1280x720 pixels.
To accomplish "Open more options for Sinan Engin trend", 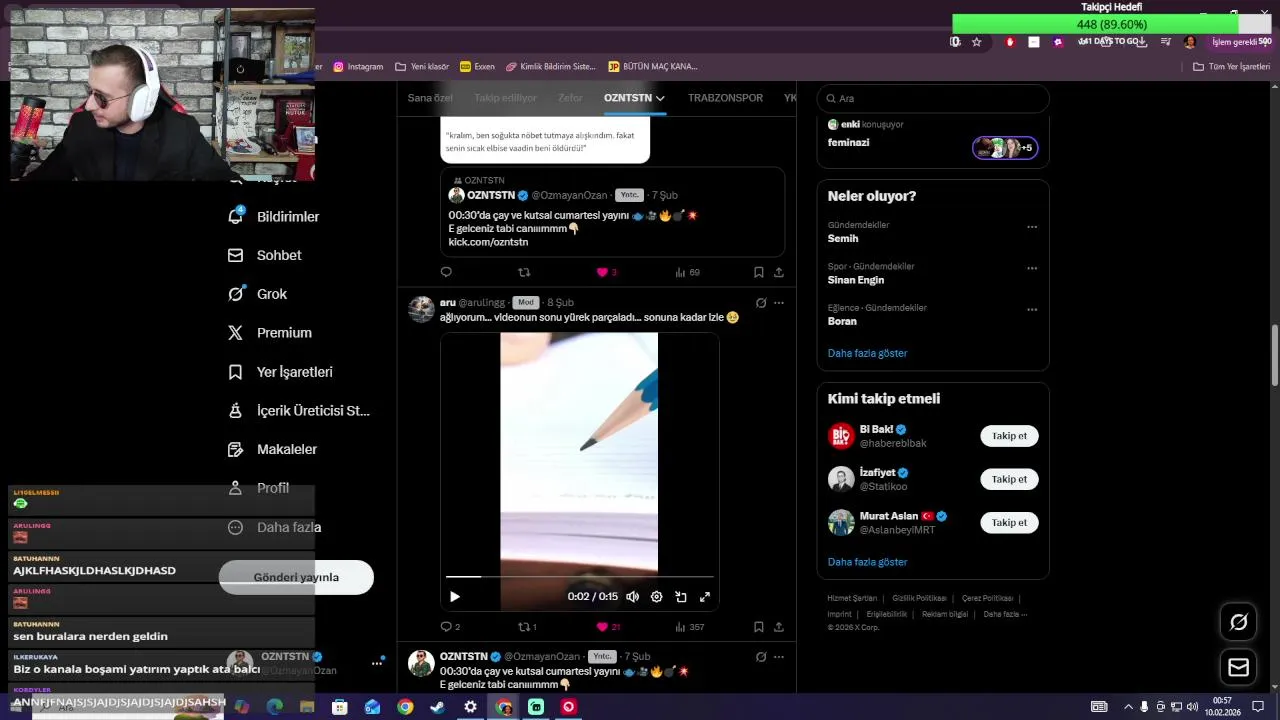I will (x=1032, y=269).
